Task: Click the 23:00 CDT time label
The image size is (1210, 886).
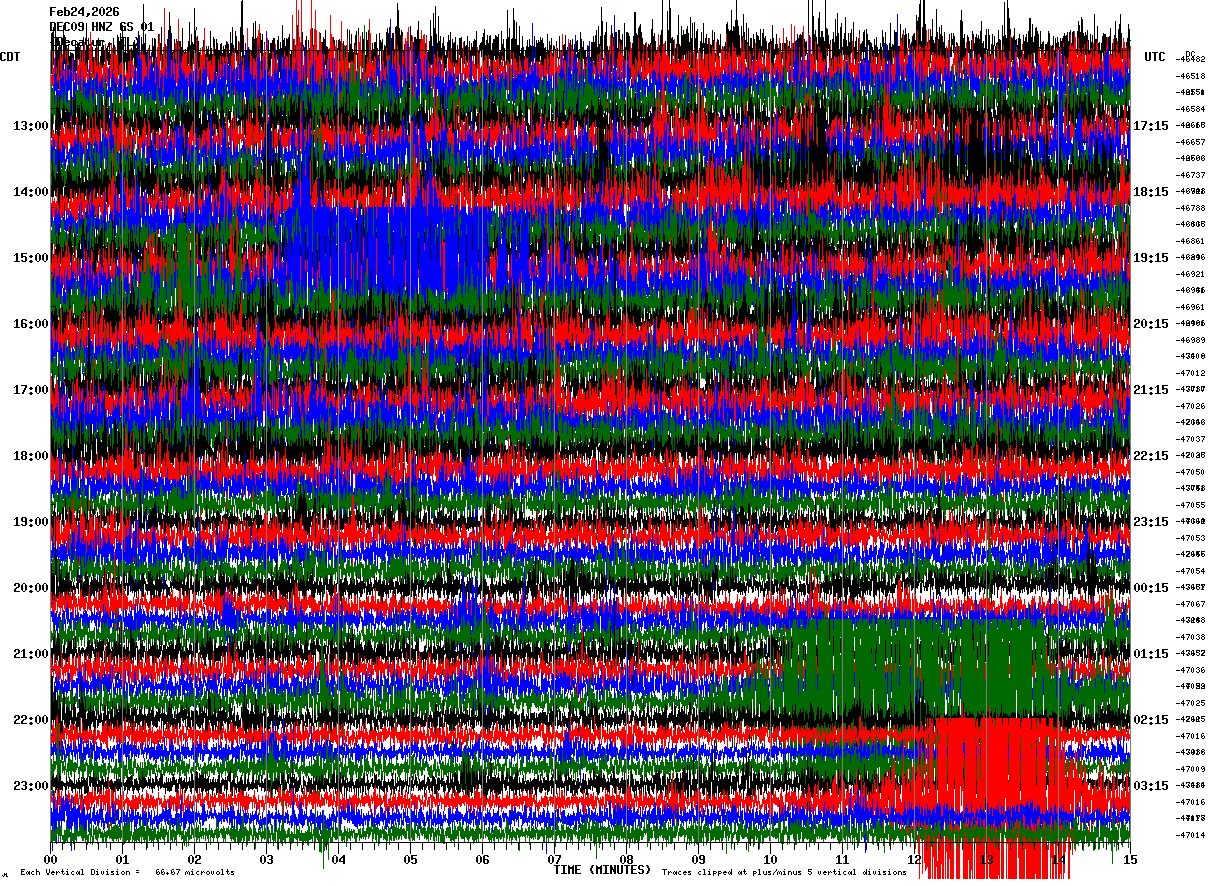Action: (31, 786)
